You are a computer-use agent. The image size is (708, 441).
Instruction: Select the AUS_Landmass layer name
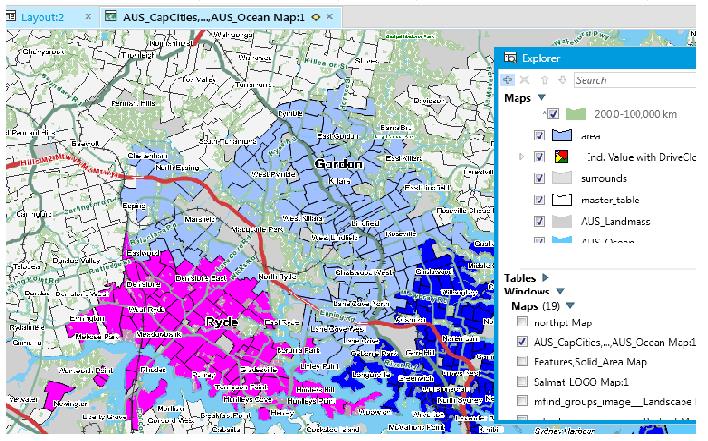[615, 221]
